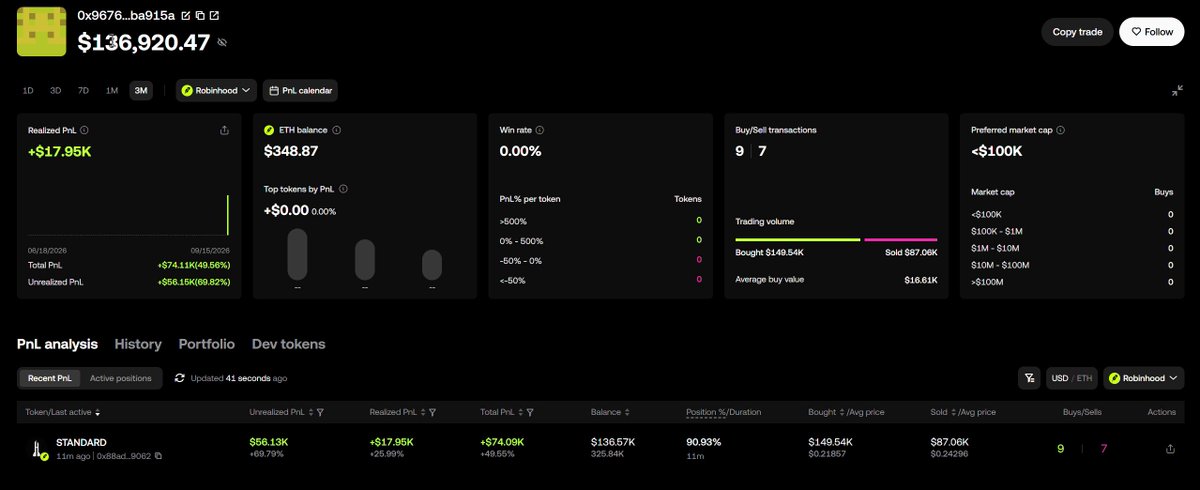
Task: Sort by Realized PnL arrows
Action: tap(424, 412)
